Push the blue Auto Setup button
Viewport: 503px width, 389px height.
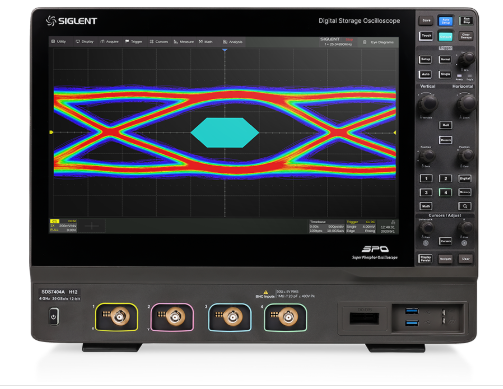(445, 21)
